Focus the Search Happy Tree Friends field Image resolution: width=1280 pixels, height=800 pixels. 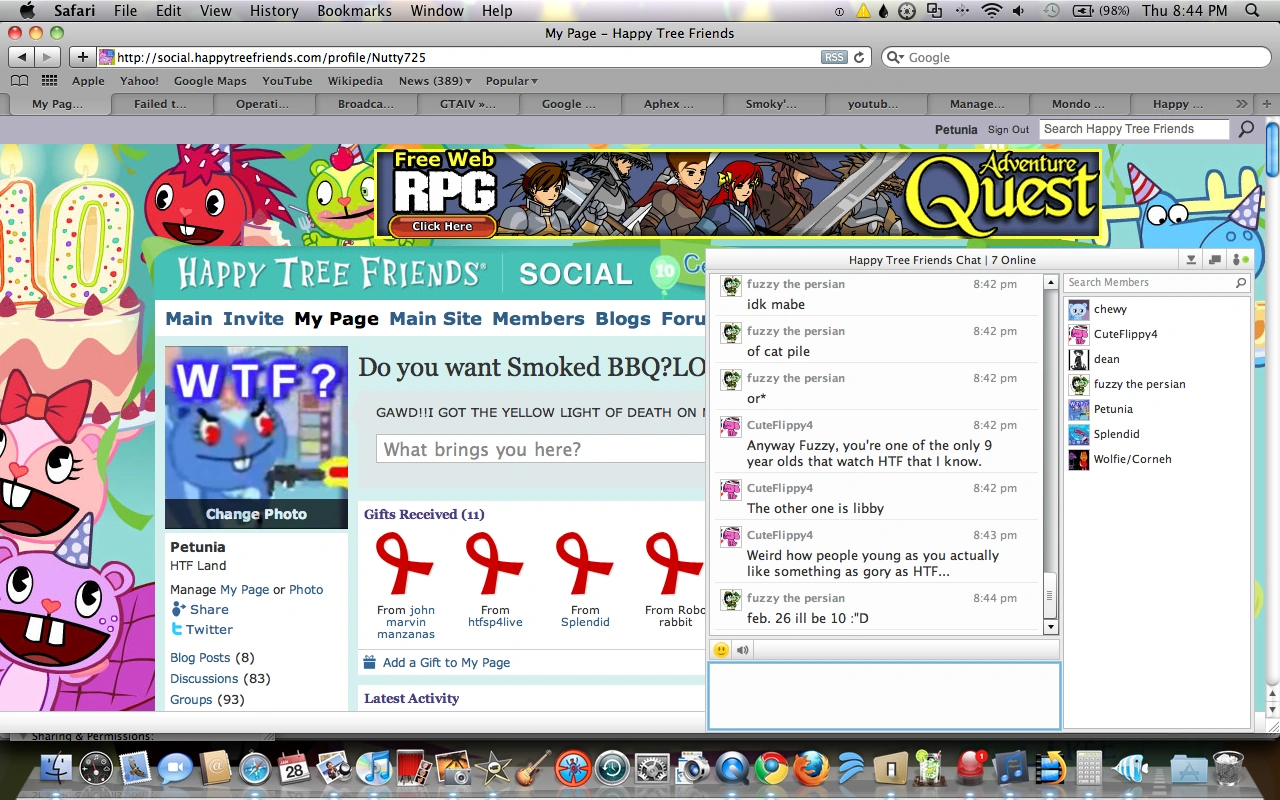1134,129
